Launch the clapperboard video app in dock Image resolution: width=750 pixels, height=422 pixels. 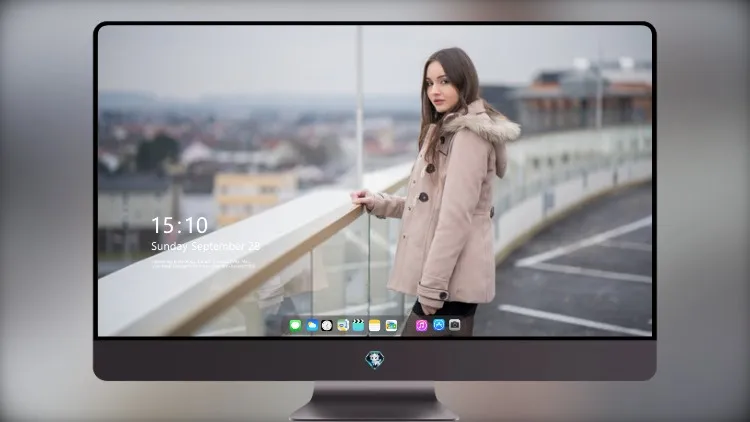358,326
